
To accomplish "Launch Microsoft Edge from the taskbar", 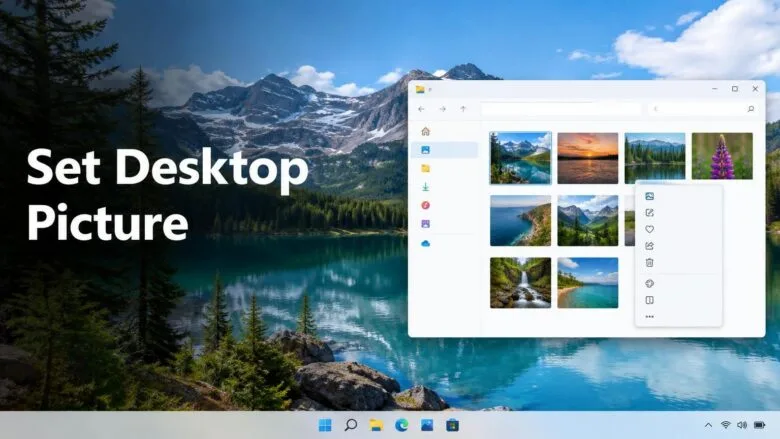I will pos(401,425).
